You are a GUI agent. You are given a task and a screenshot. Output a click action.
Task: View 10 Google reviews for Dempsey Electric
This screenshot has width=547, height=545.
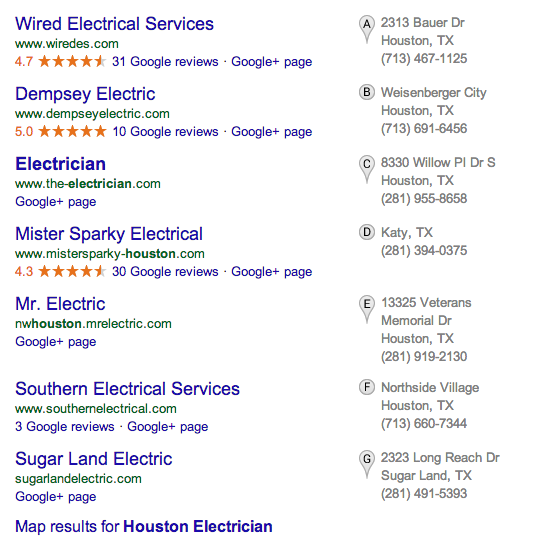[x=165, y=132]
